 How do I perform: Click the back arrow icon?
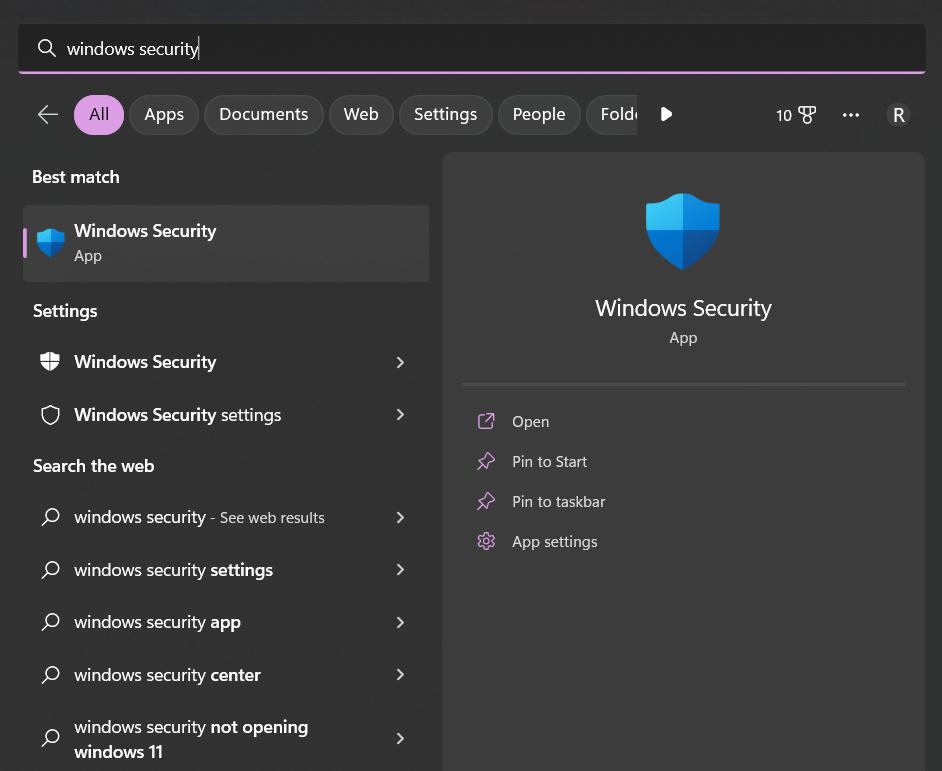48,115
